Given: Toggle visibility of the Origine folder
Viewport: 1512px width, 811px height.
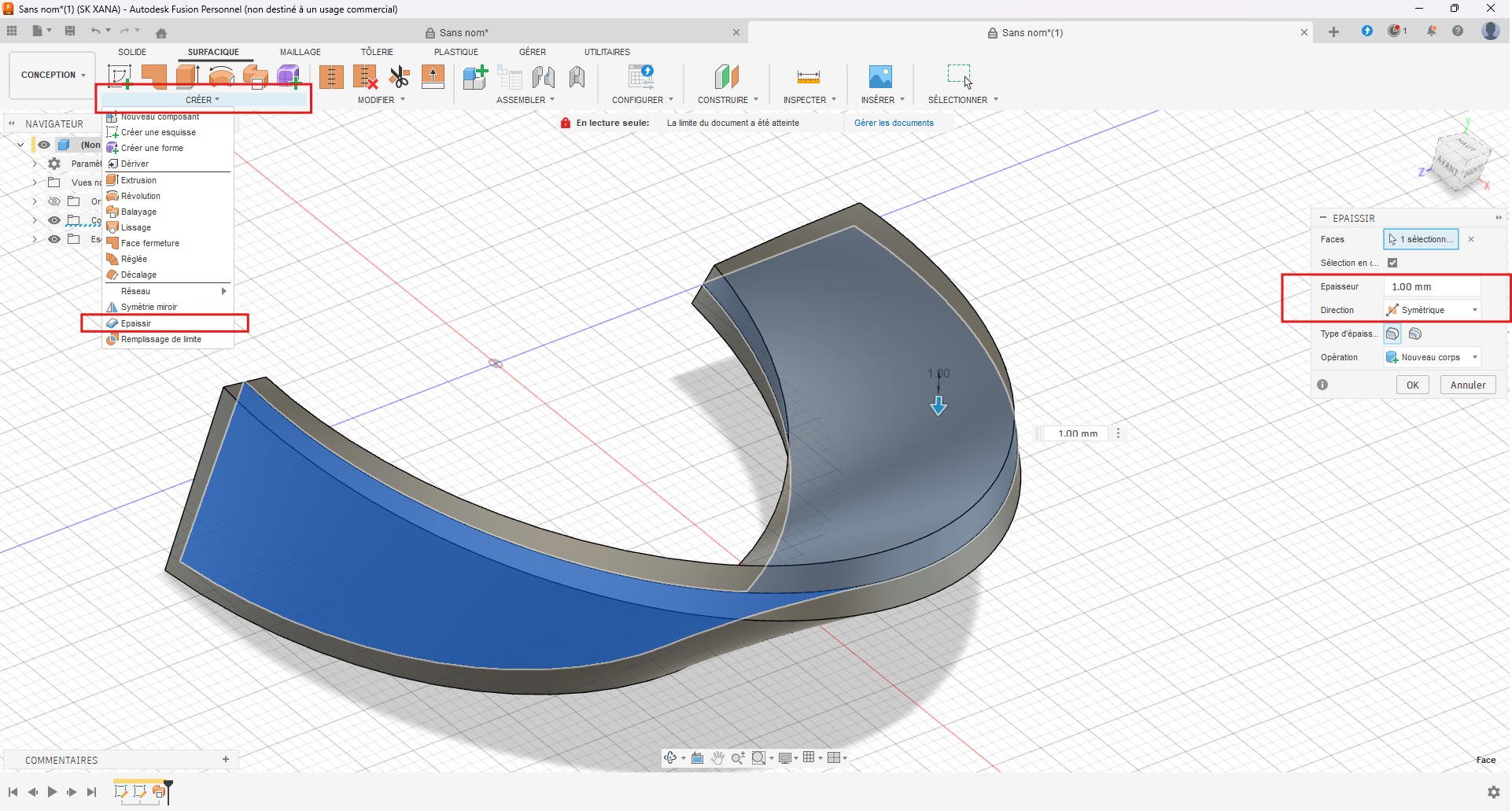Looking at the screenshot, I should click(x=54, y=201).
